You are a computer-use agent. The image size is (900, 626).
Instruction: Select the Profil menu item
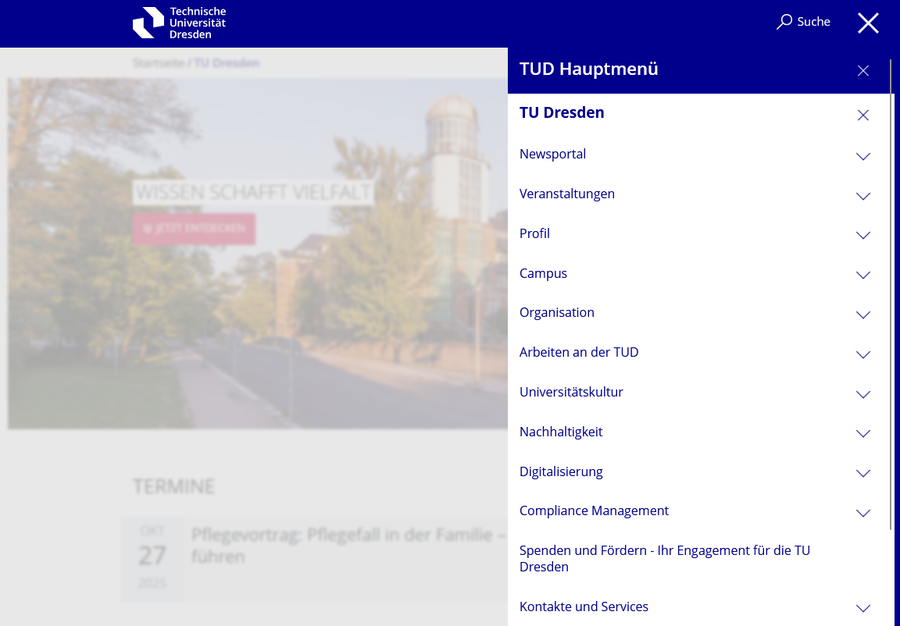tap(534, 234)
